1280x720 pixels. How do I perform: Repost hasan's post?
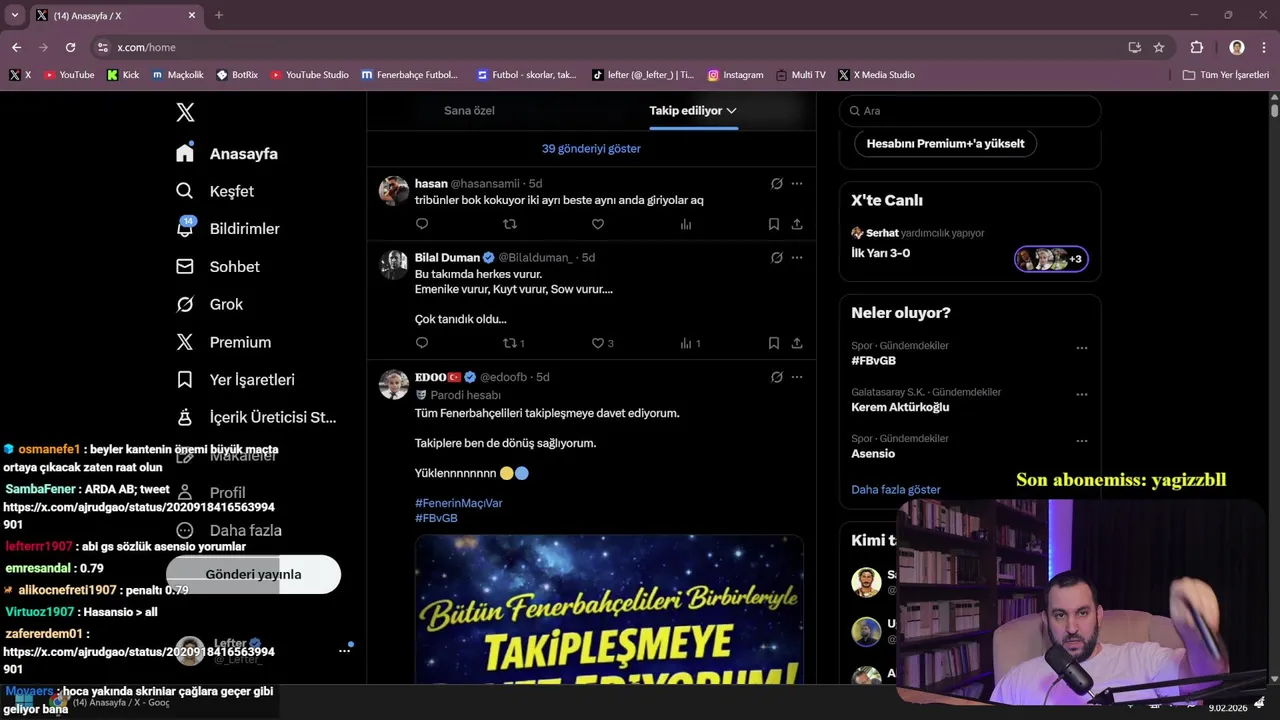tap(510, 224)
